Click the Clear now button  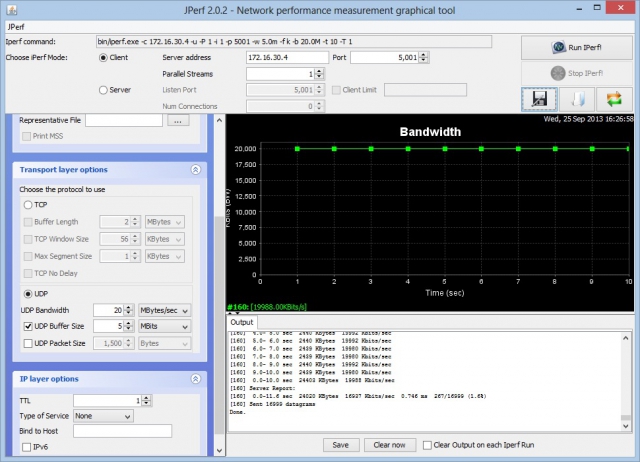(x=389, y=445)
